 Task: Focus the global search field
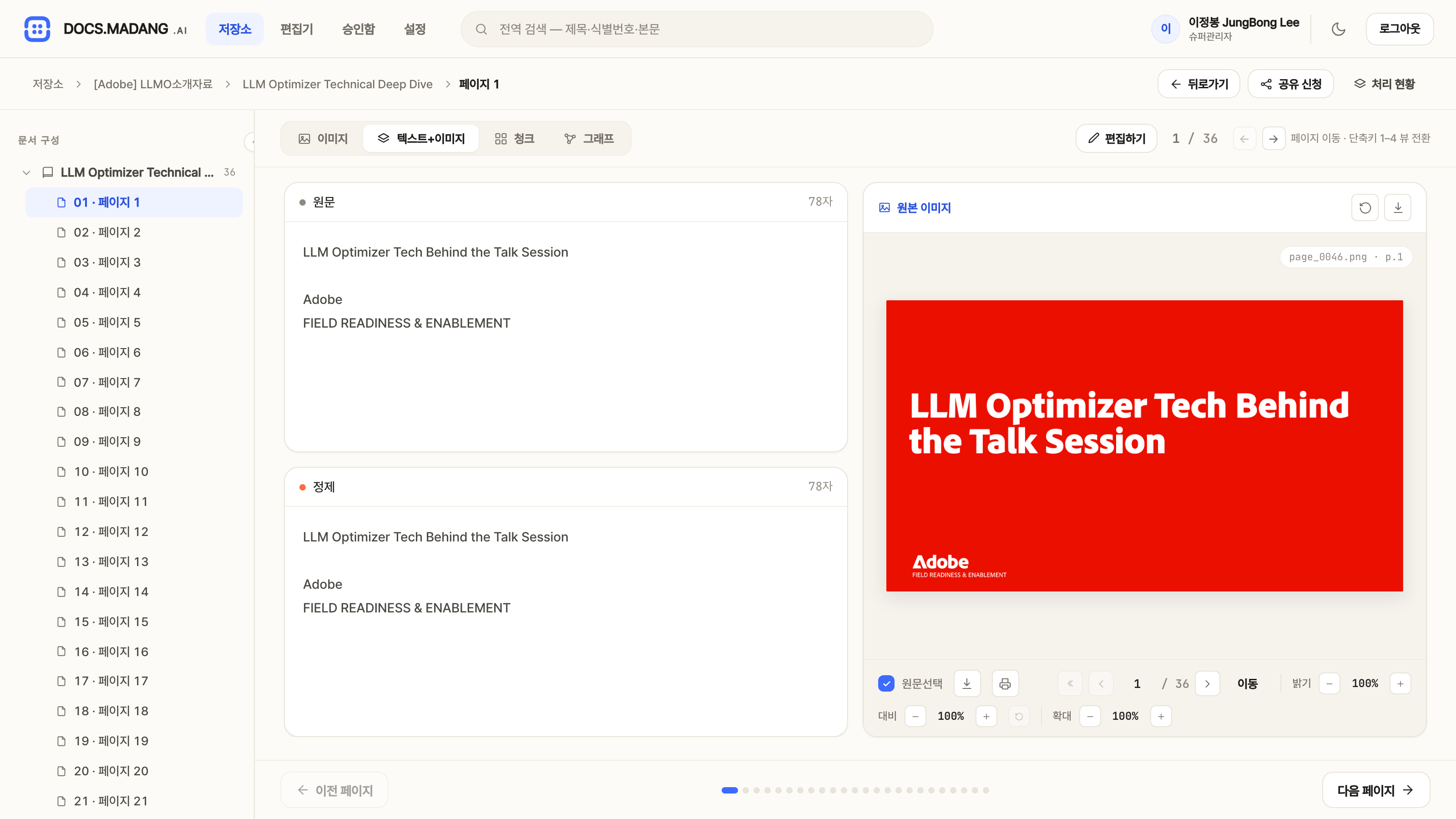click(x=696, y=29)
